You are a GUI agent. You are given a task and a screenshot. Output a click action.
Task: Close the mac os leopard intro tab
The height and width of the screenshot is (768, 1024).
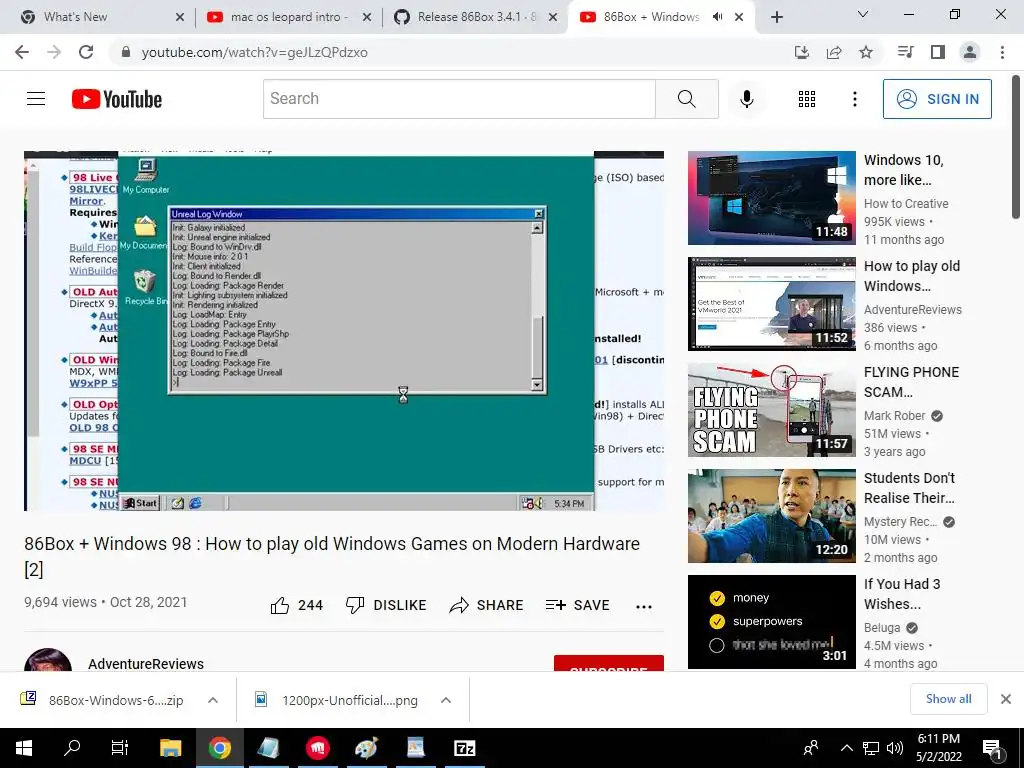367,17
